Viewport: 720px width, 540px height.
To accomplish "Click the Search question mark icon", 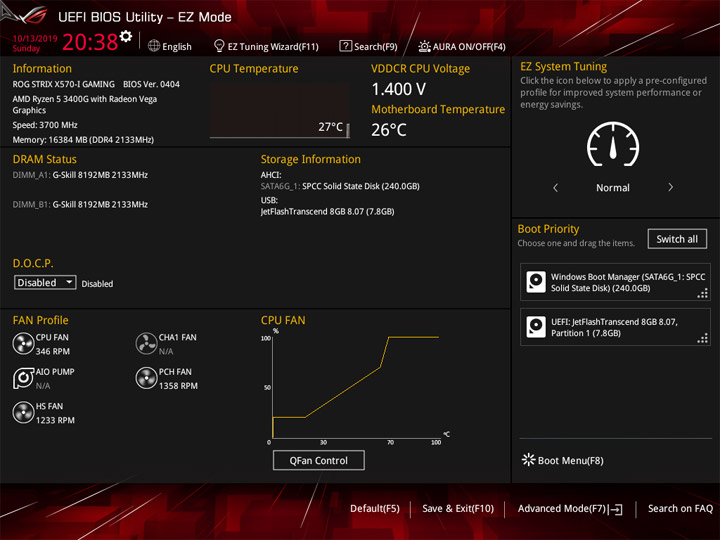I will [345, 46].
